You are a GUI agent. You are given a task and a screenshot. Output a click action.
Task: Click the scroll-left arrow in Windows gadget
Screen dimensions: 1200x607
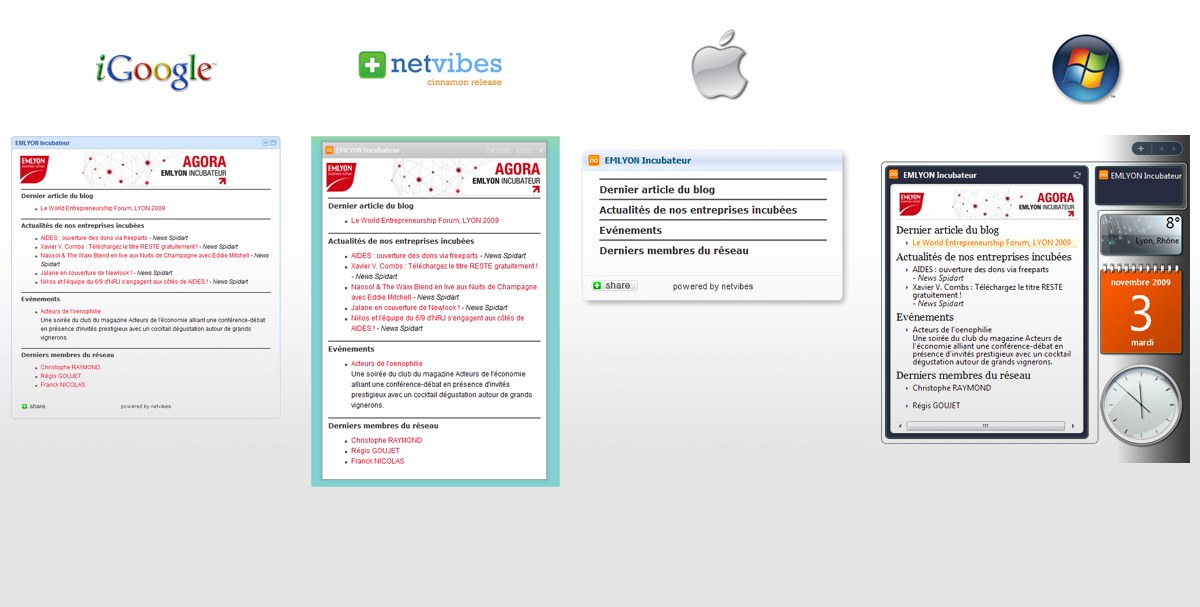click(900, 426)
